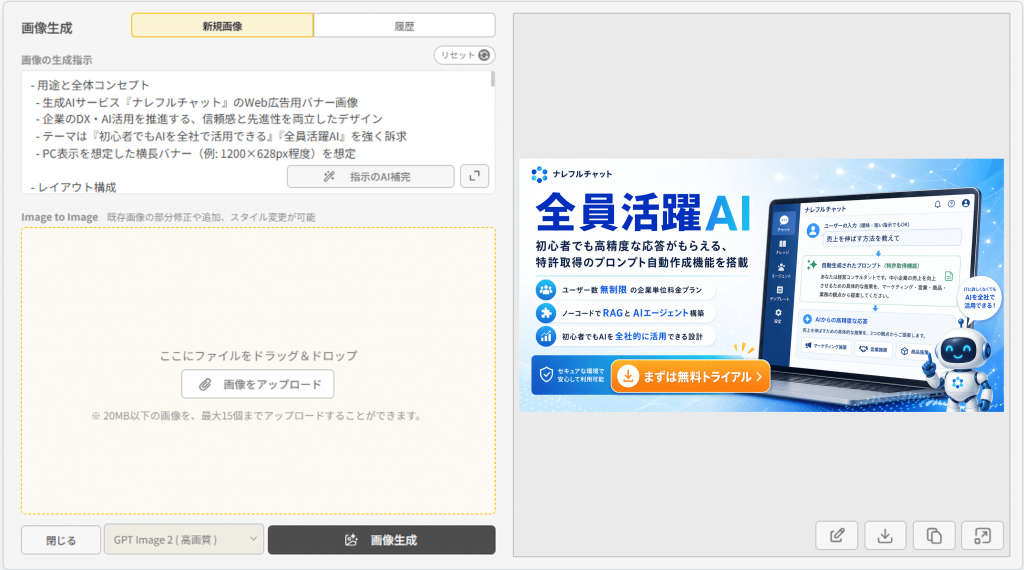Start generation with 画像生成 button

(x=381, y=540)
